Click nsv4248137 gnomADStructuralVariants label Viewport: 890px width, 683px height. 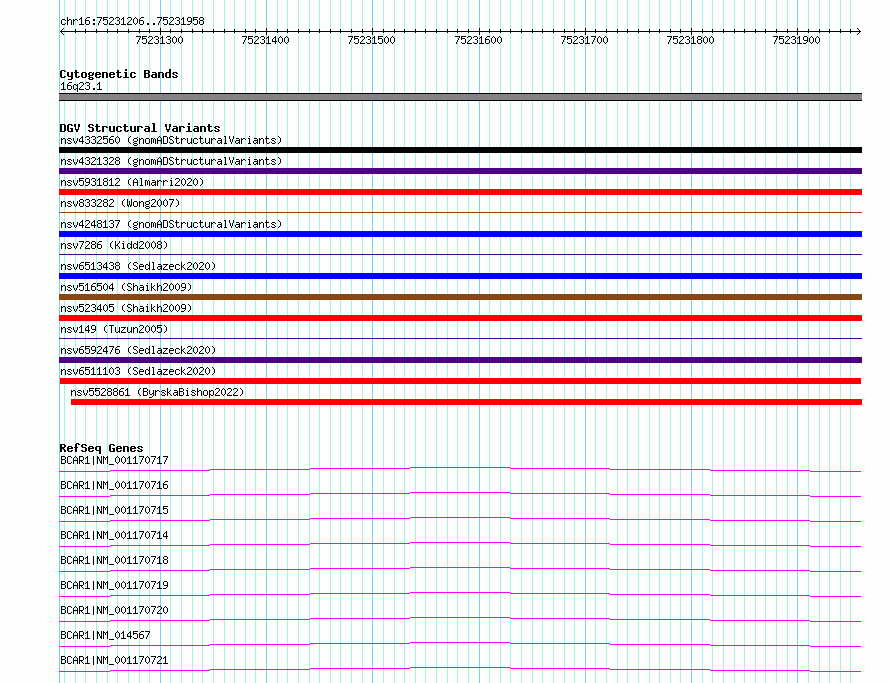click(x=171, y=224)
